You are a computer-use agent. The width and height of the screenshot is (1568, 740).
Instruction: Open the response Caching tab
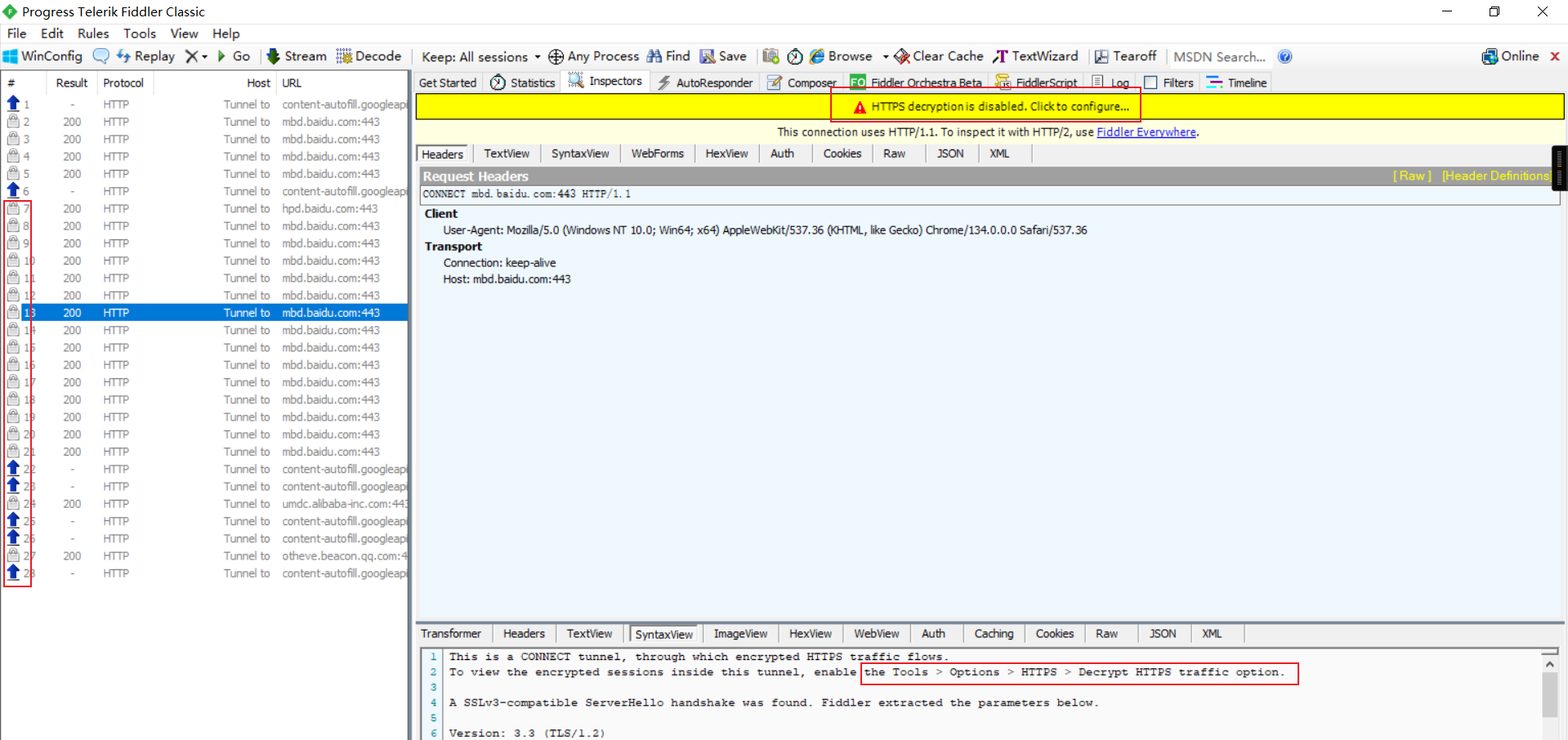point(994,634)
